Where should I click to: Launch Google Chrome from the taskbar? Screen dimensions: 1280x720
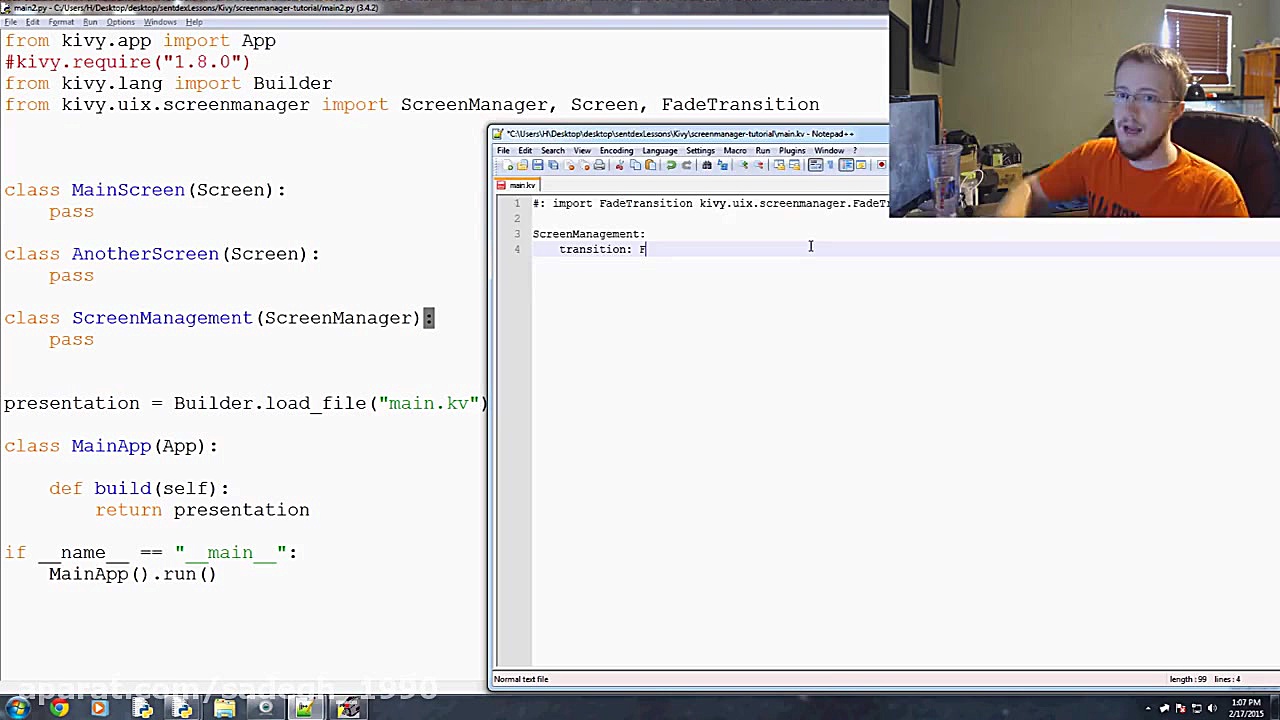point(59,708)
